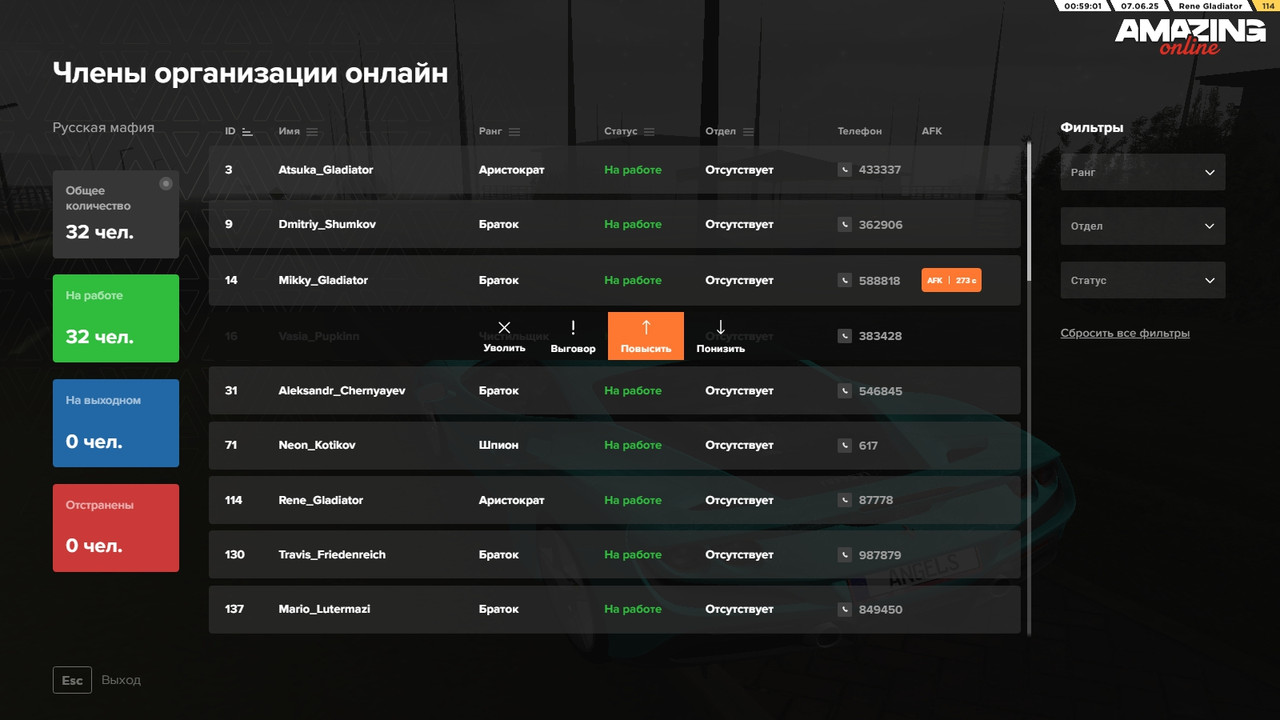The width and height of the screenshot is (1280, 720).
Task: Sort by Имя column icon
Action: [312, 132]
